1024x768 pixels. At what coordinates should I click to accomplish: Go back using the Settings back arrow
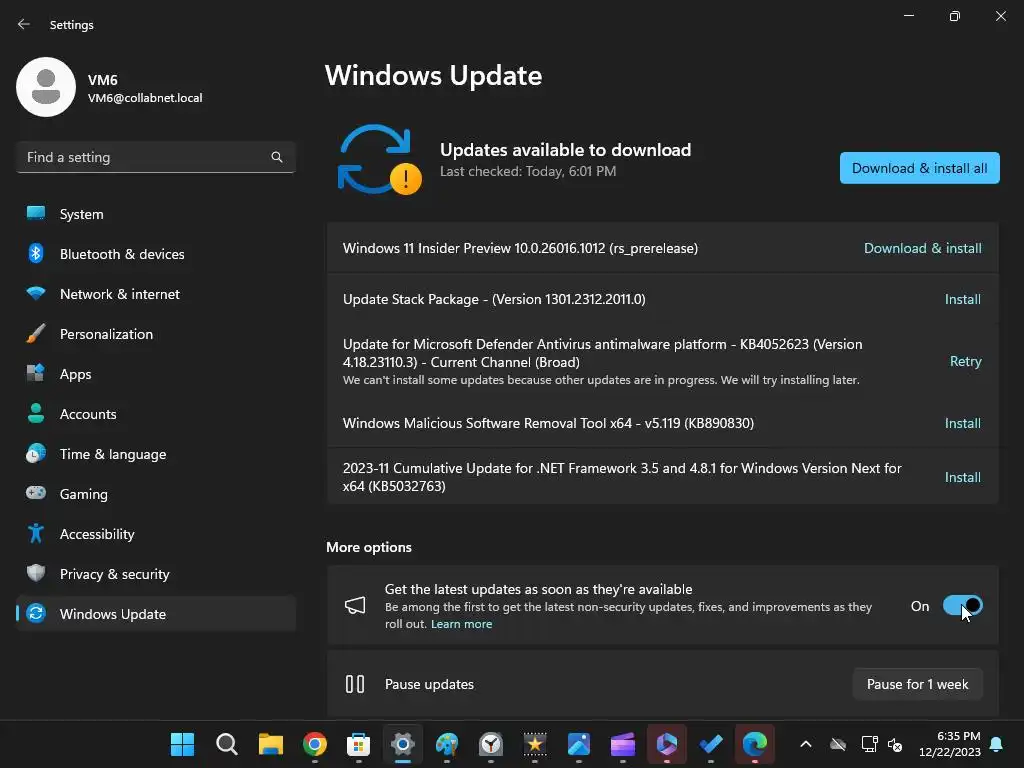(24, 24)
